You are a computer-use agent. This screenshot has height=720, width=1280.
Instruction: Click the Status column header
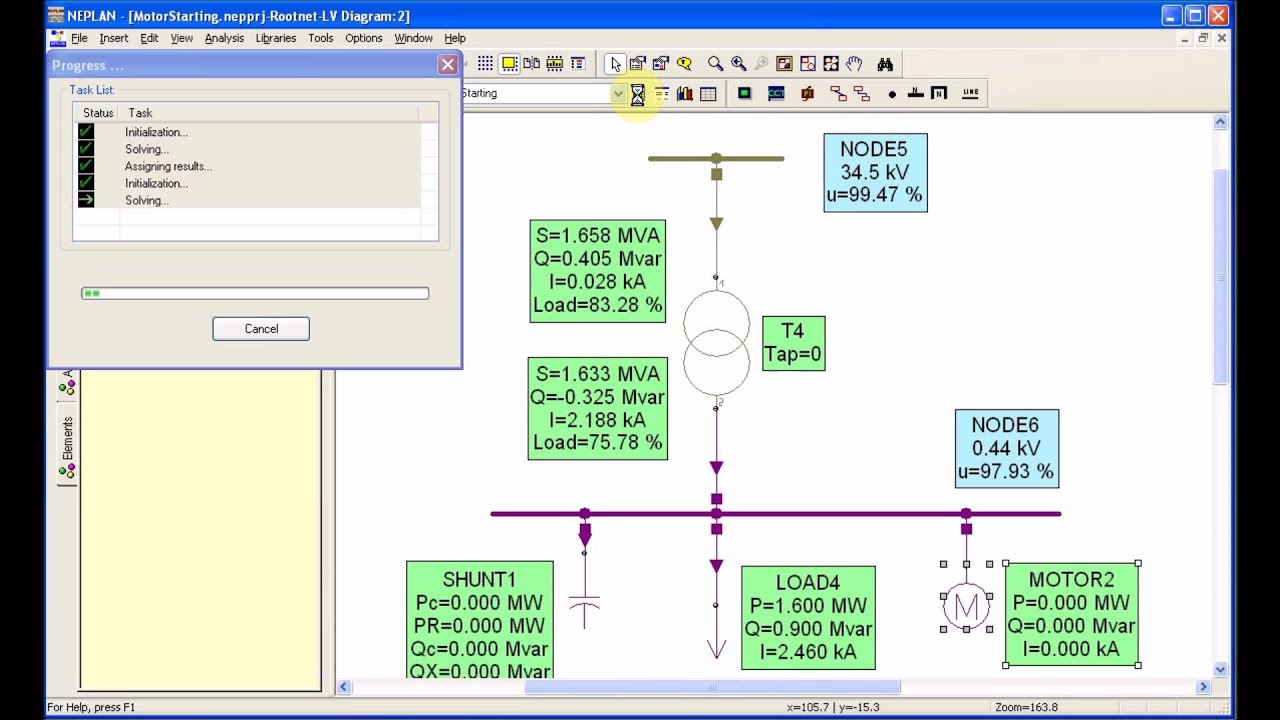98,113
